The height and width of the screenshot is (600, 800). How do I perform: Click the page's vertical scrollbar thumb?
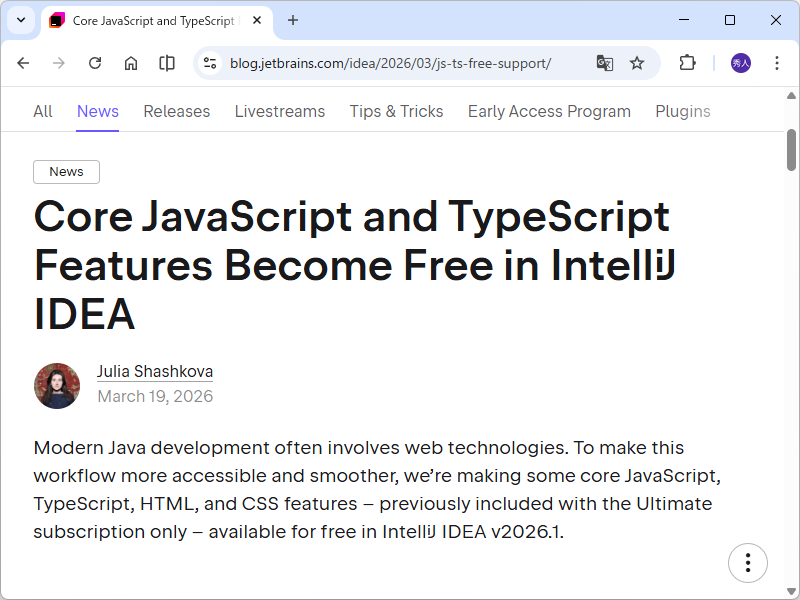(x=791, y=150)
